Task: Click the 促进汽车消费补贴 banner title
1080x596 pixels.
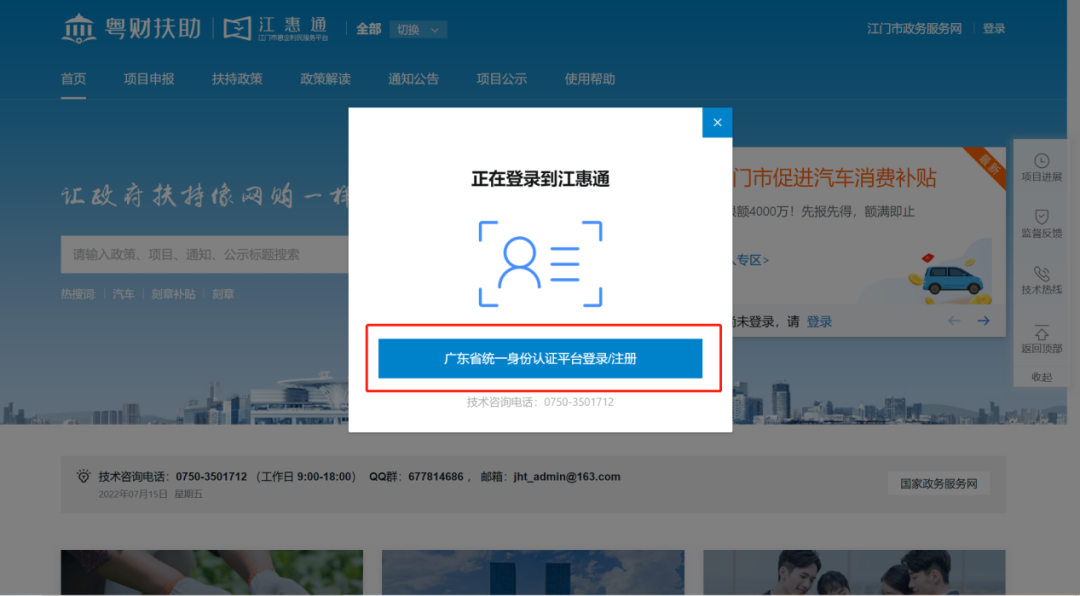Action: point(834,178)
